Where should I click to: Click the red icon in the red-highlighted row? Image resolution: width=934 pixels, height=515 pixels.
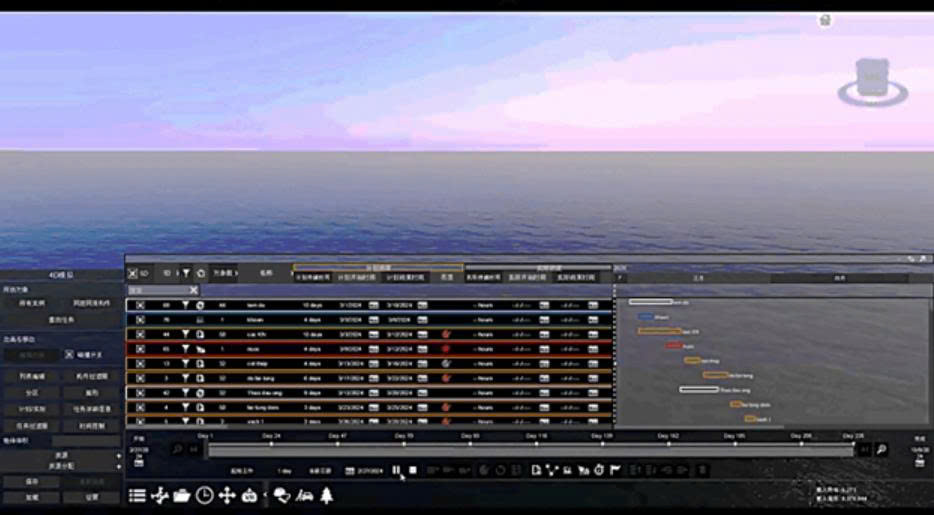(446, 348)
